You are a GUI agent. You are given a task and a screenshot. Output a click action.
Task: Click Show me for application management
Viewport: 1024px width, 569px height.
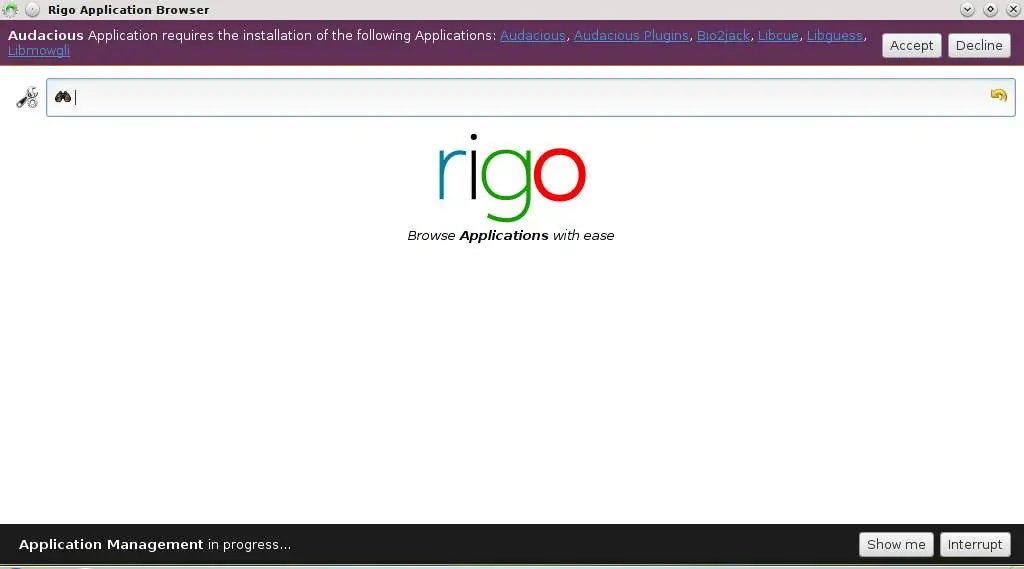coord(896,545)
